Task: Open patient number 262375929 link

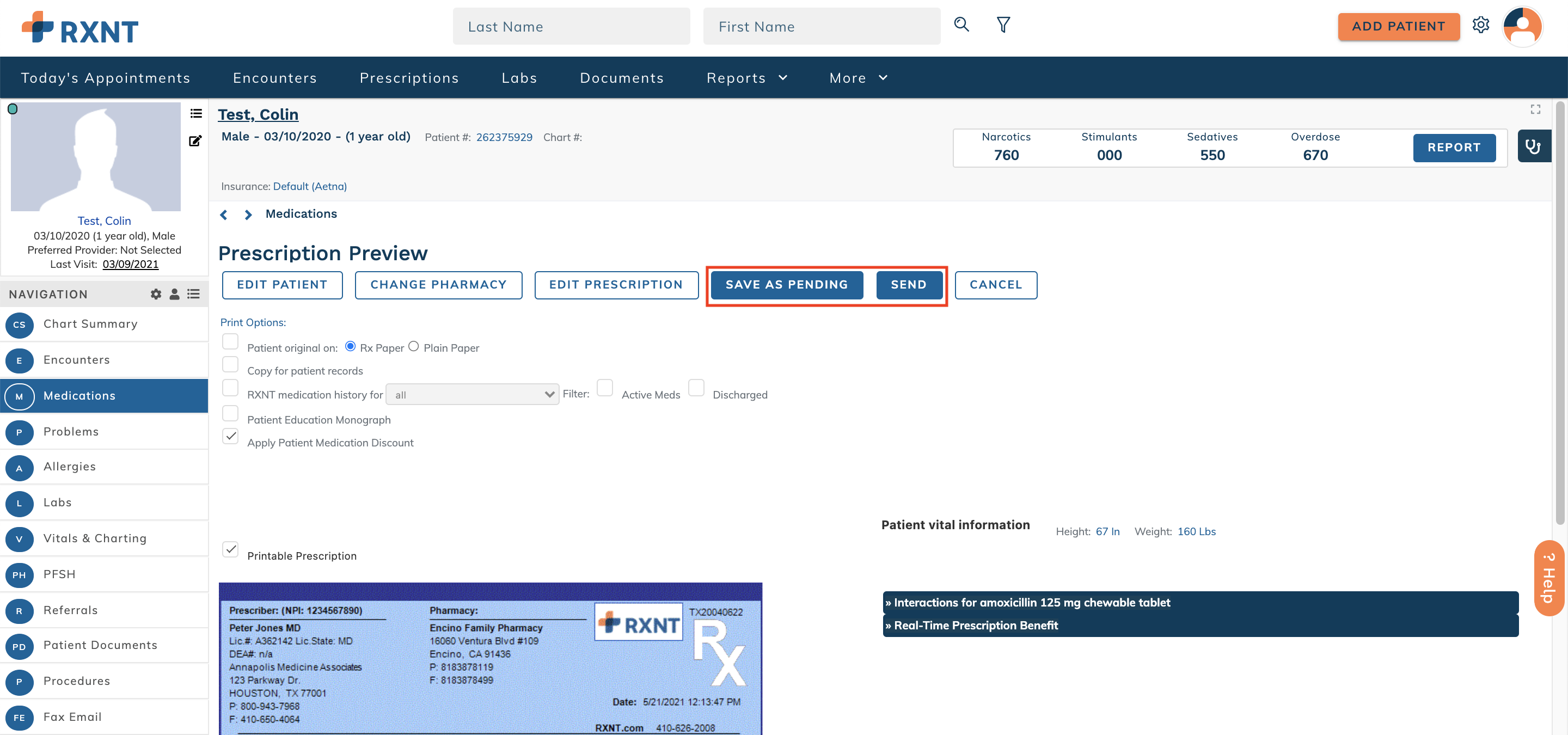Action: point(505,137)
